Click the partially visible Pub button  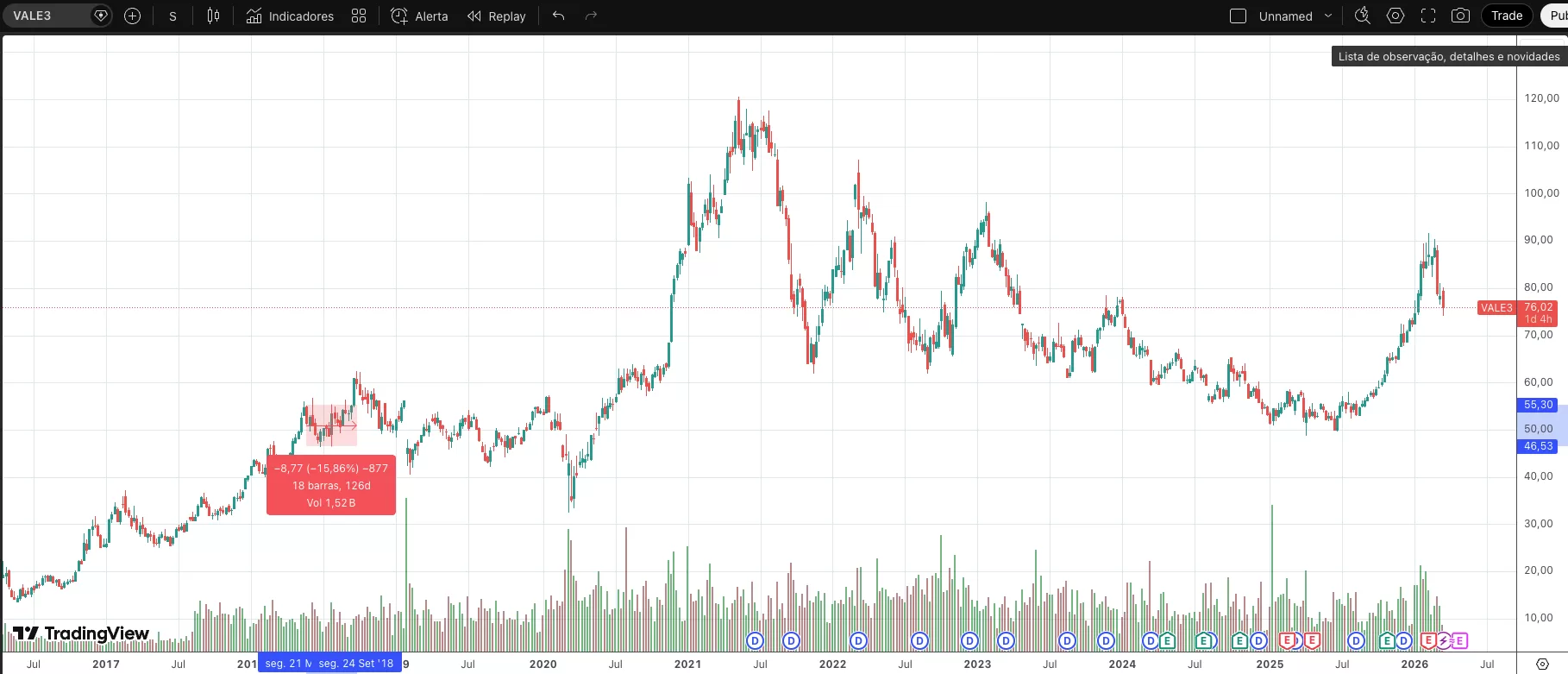1554,16
